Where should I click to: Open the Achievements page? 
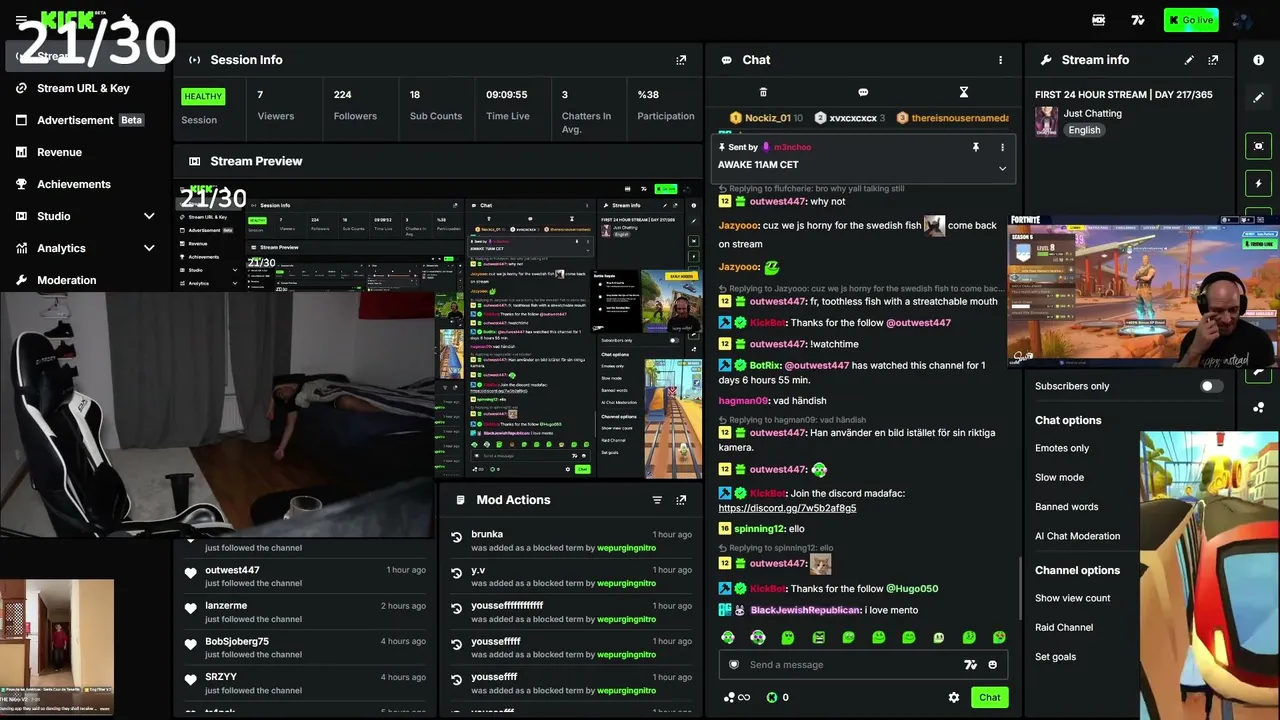[85, 184]
